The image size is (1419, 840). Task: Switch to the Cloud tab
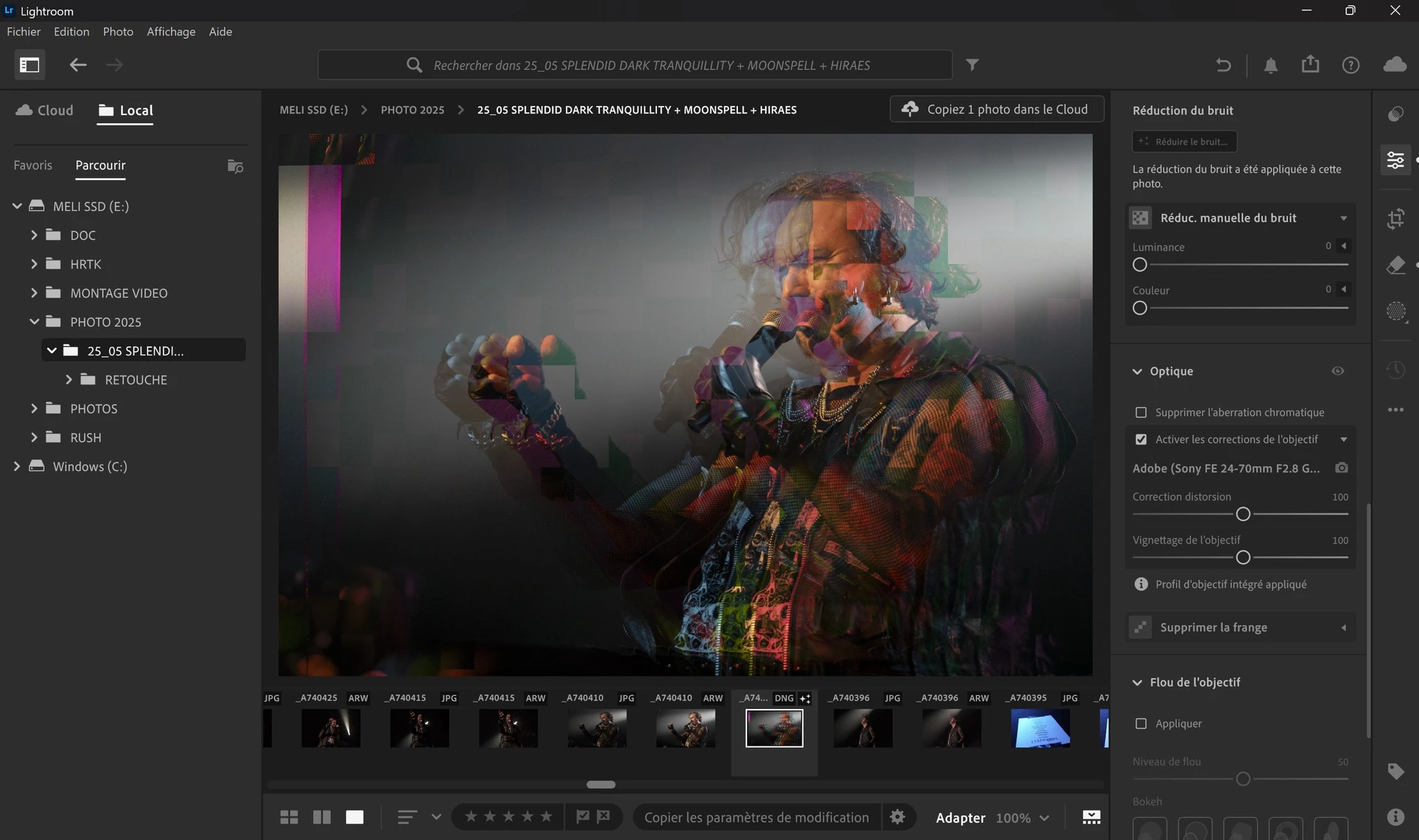(44, 110)
